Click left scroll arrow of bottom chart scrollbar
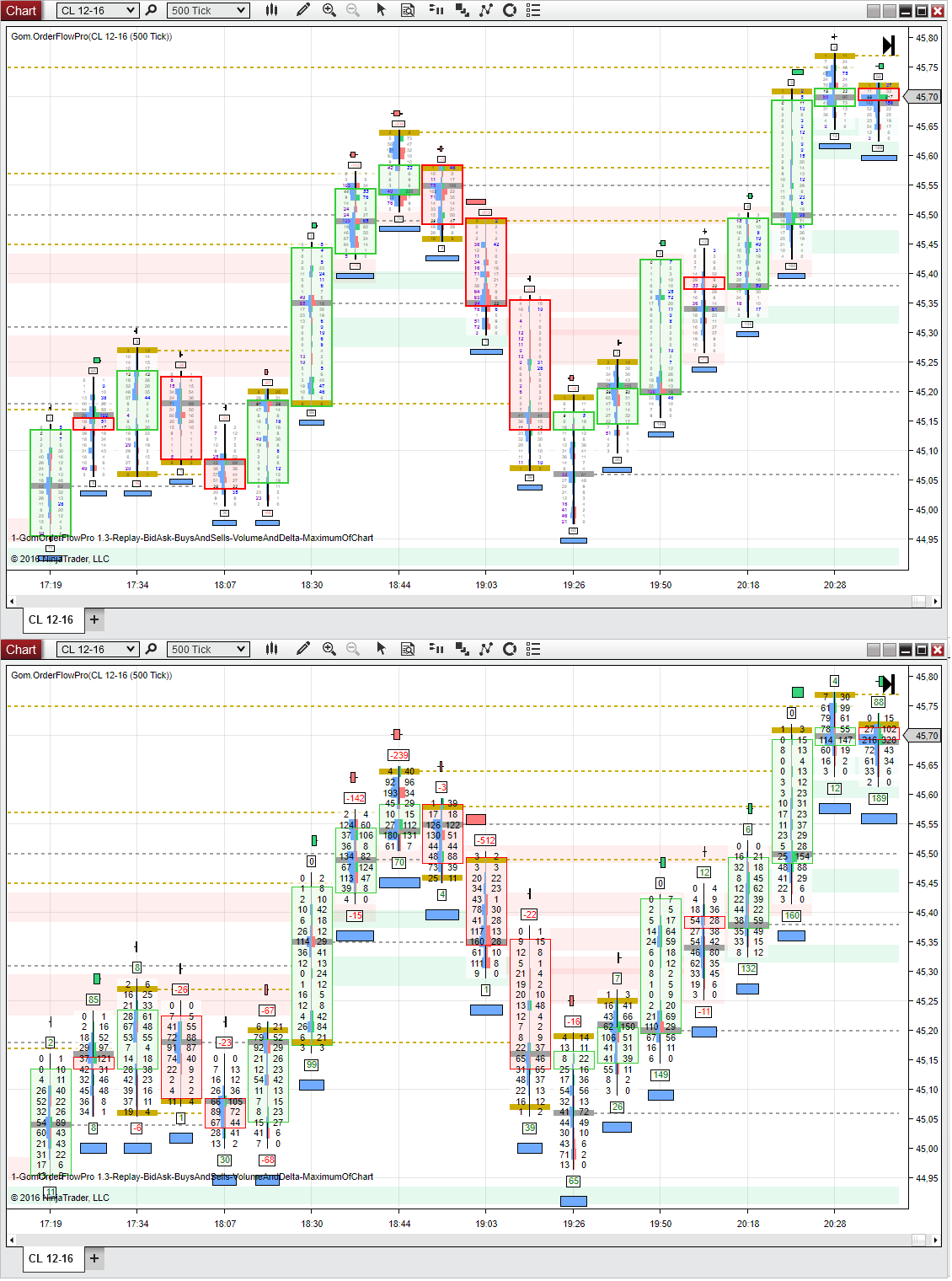Screen dimensions: 952x1281 tap(11, 1240)
